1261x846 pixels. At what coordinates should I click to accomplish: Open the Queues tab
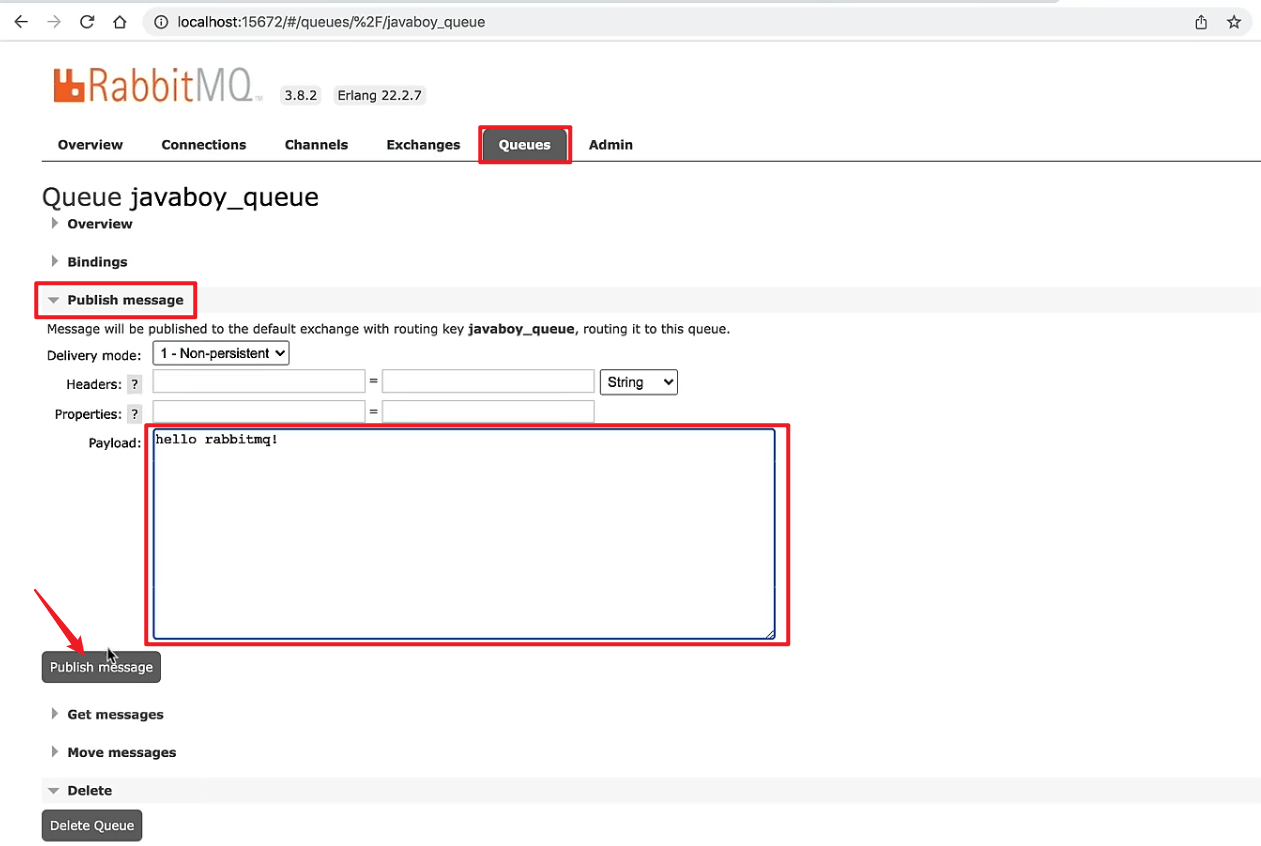coord(525,145)
